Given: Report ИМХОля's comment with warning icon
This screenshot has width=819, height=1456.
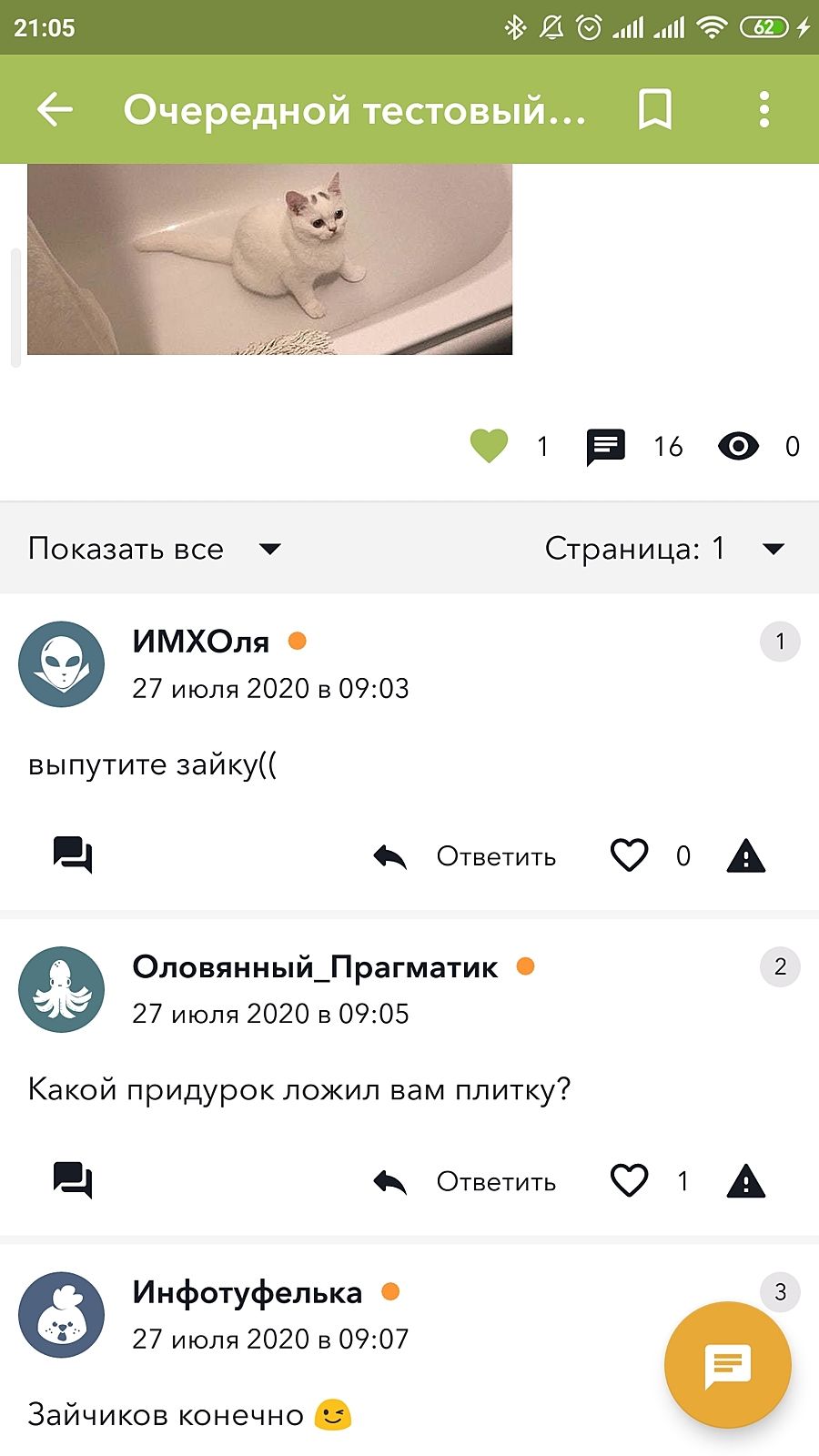Looking at the screenshot, I should [746, 855].
